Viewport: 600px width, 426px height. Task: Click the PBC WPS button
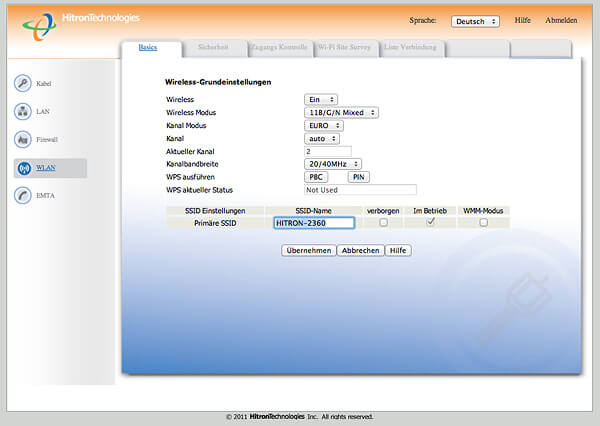(316, 176)
